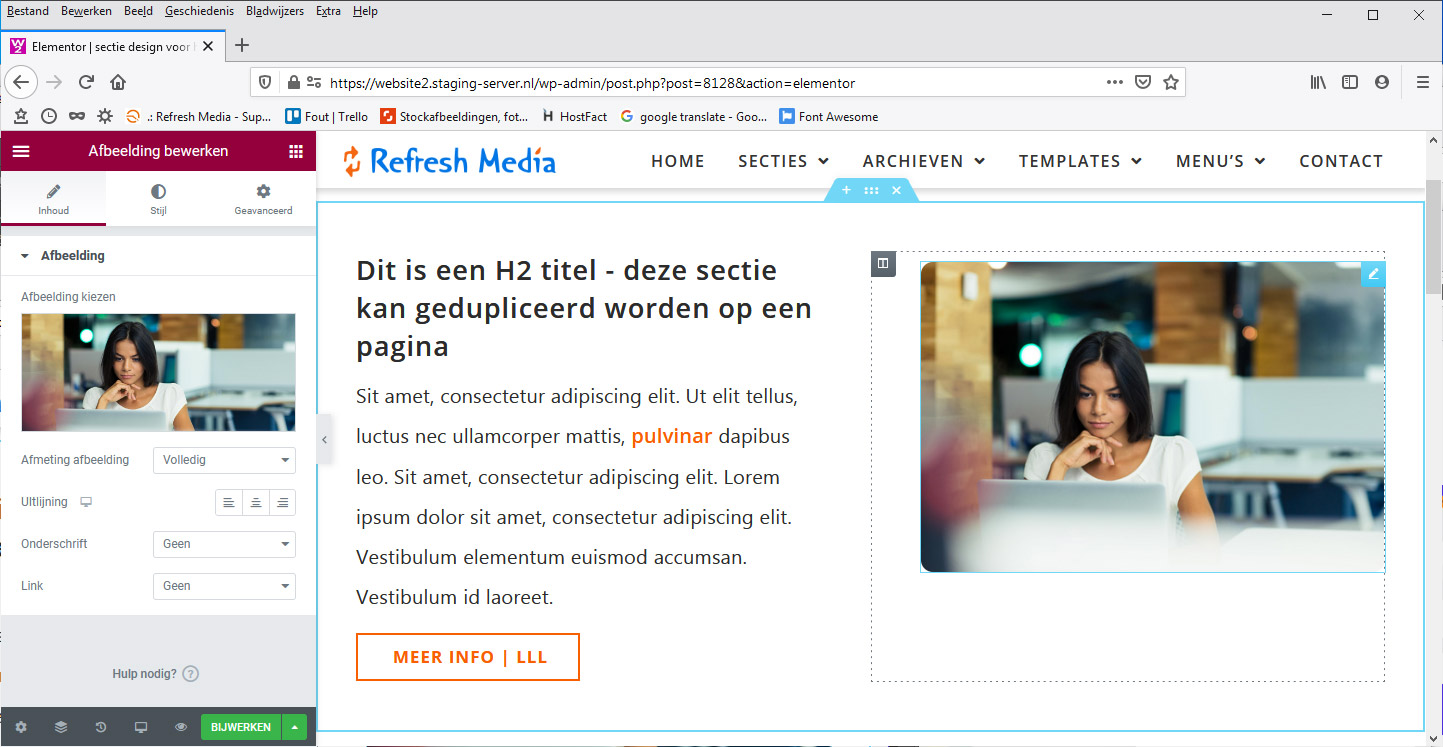This screenshot has width=1443, height=747.
Task: Open the Elementor hamburger menu
Action: (21, 151)
